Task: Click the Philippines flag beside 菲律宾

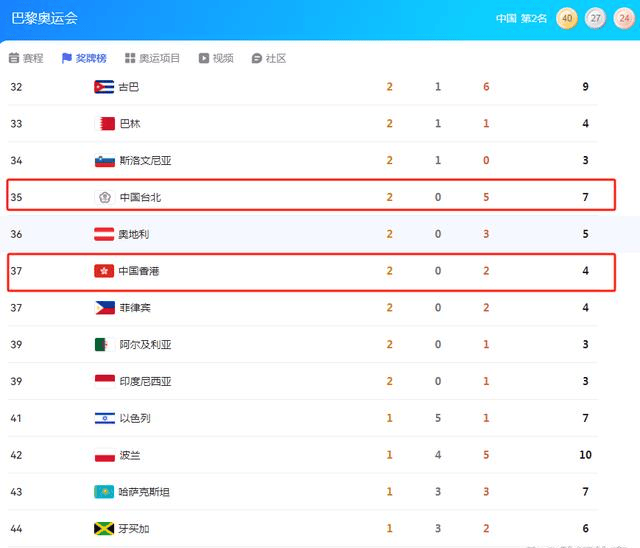Action: click(x=105, y=308)
